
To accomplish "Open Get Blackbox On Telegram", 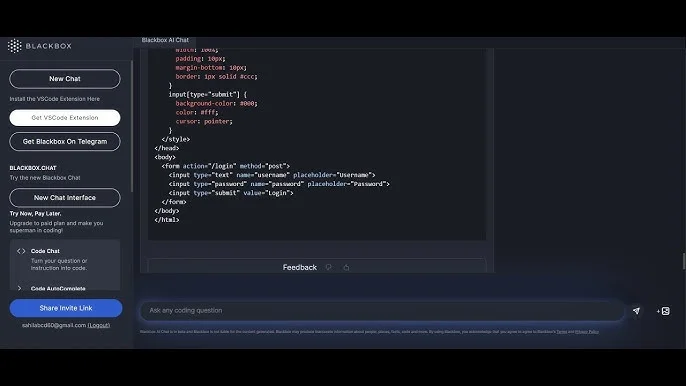I will pos(65,141).
